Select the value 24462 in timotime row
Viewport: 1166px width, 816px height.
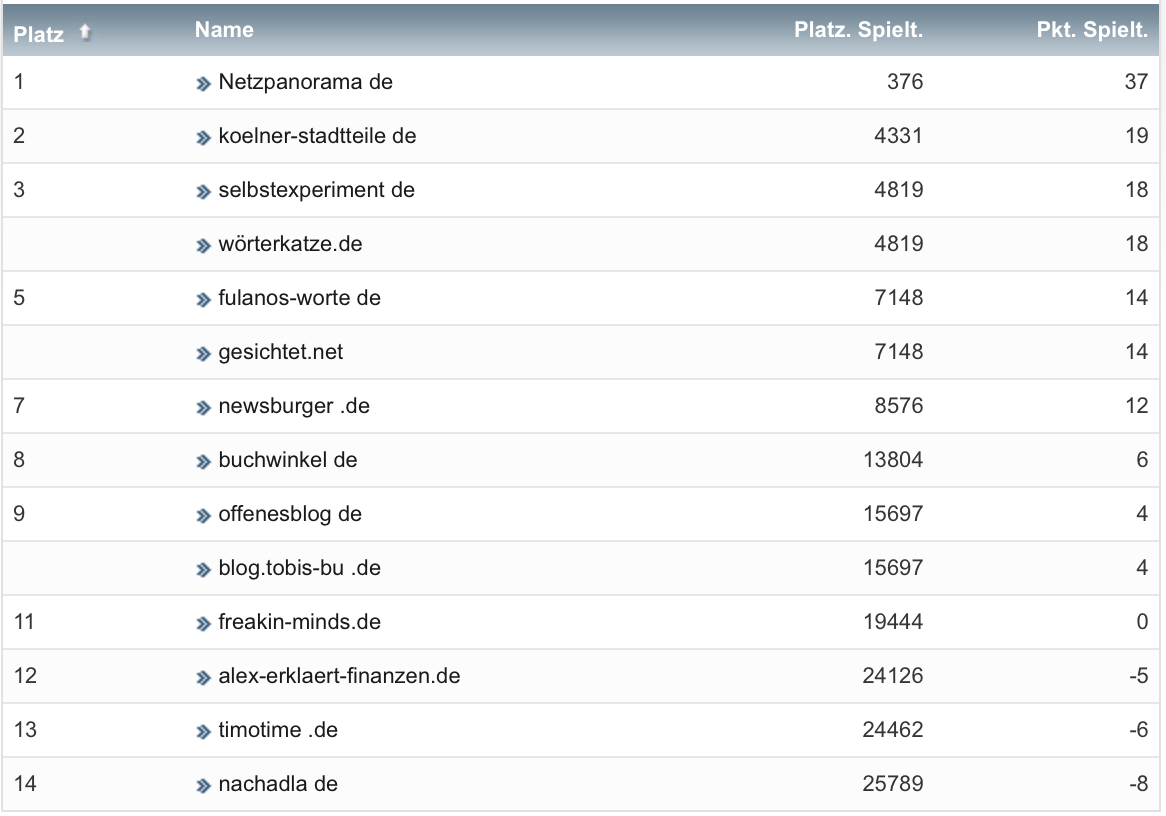[x=893, y=730]
